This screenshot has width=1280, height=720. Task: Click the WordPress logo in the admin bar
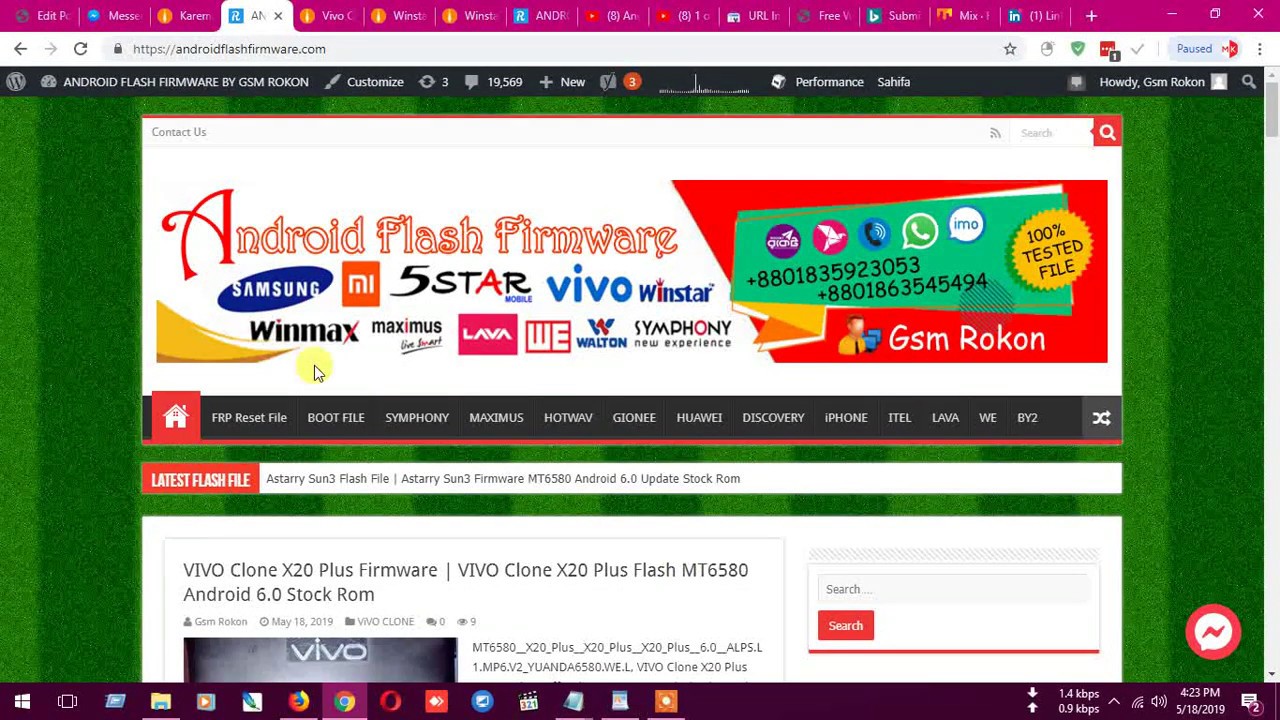[x=16, y=82]
